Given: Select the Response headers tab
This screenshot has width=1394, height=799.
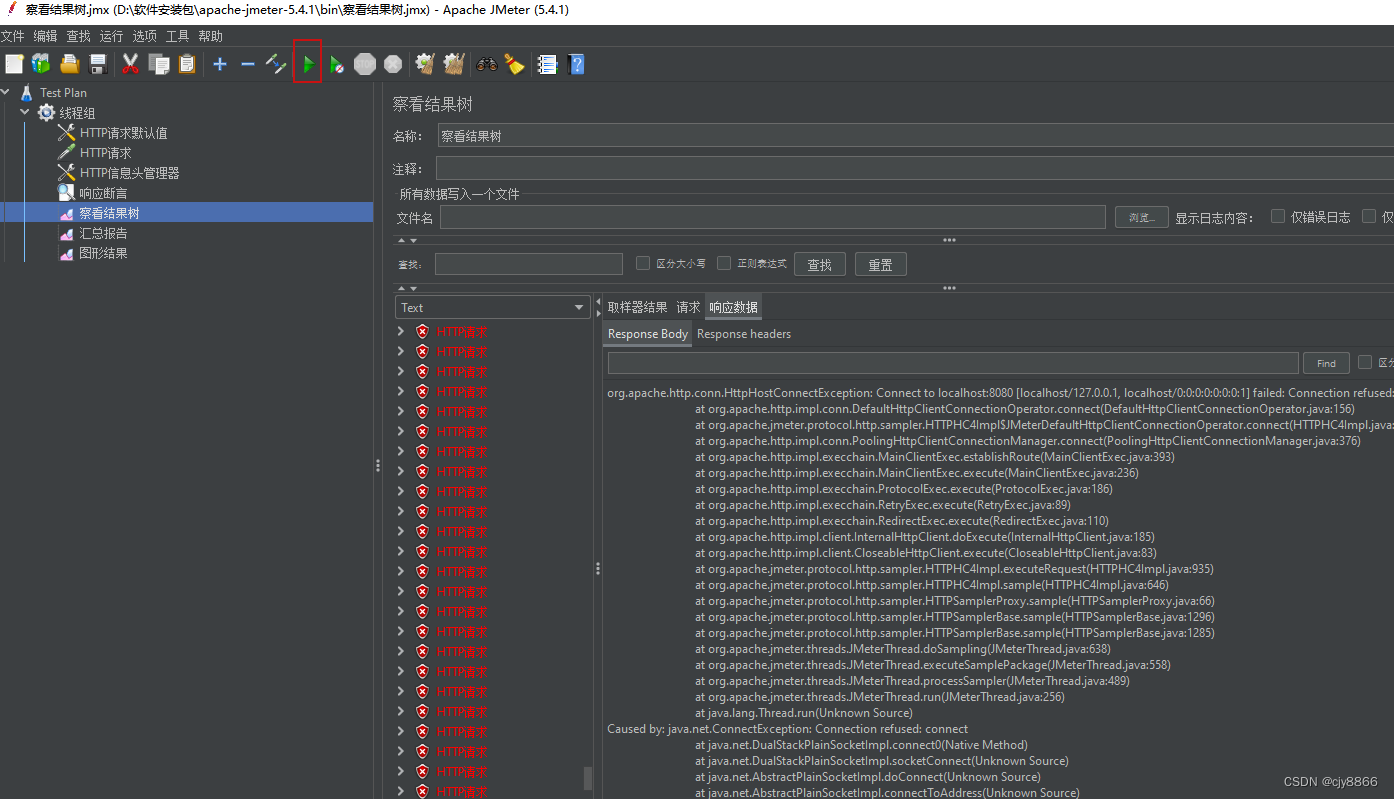Looking at the screenshot, I should point(744,334).
